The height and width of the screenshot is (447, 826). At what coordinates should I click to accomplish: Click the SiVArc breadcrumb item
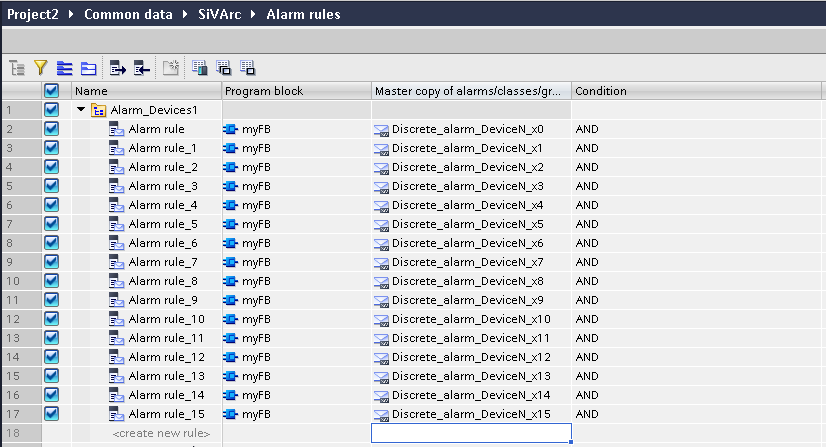click(x=220, y=14)
